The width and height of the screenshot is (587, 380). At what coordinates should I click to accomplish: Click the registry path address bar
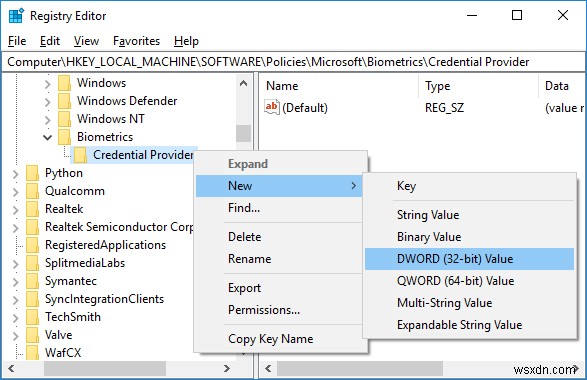(294, 62)
